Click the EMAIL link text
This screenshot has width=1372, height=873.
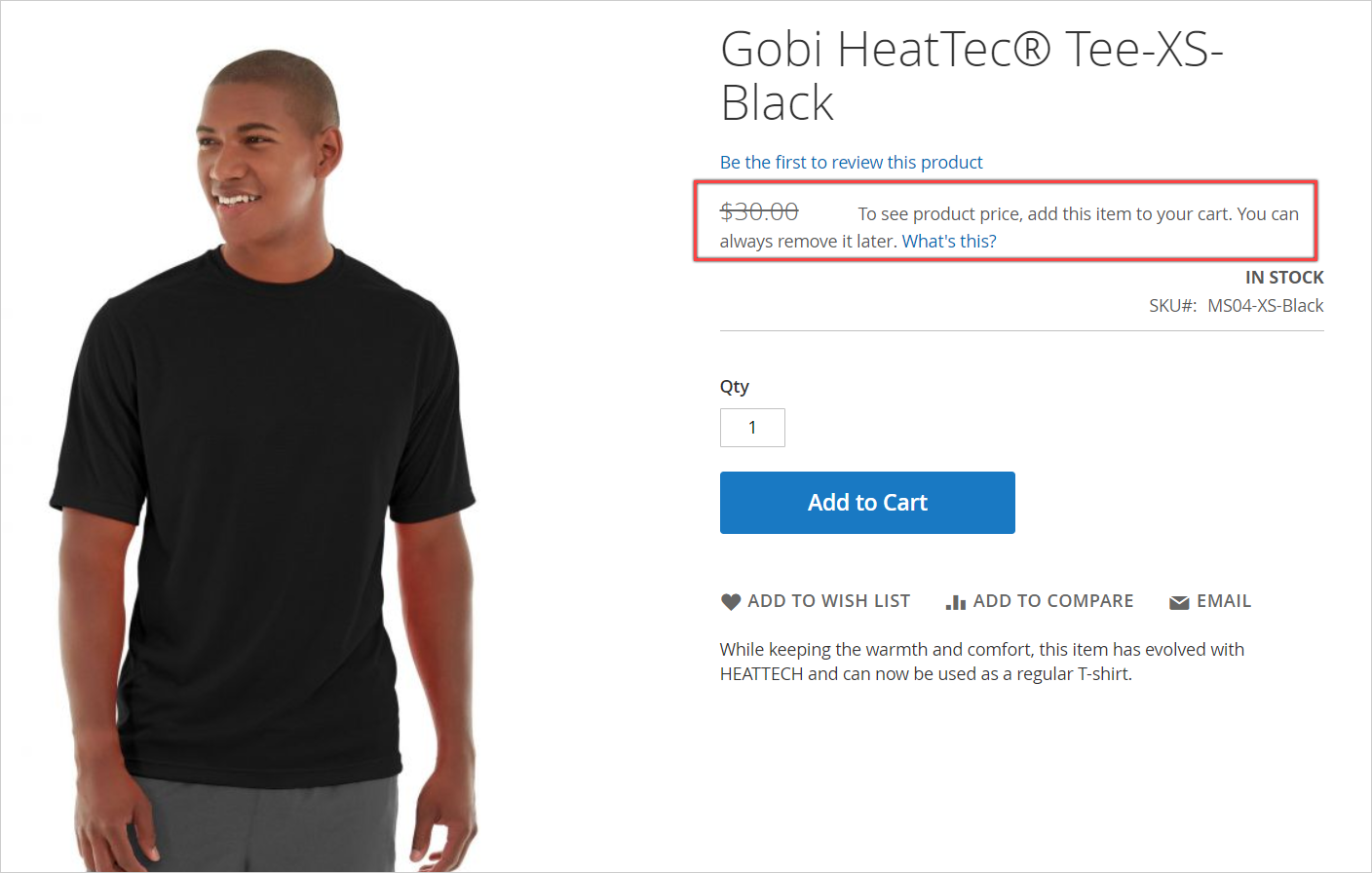pyautogui.click(x=1223, y=601)
